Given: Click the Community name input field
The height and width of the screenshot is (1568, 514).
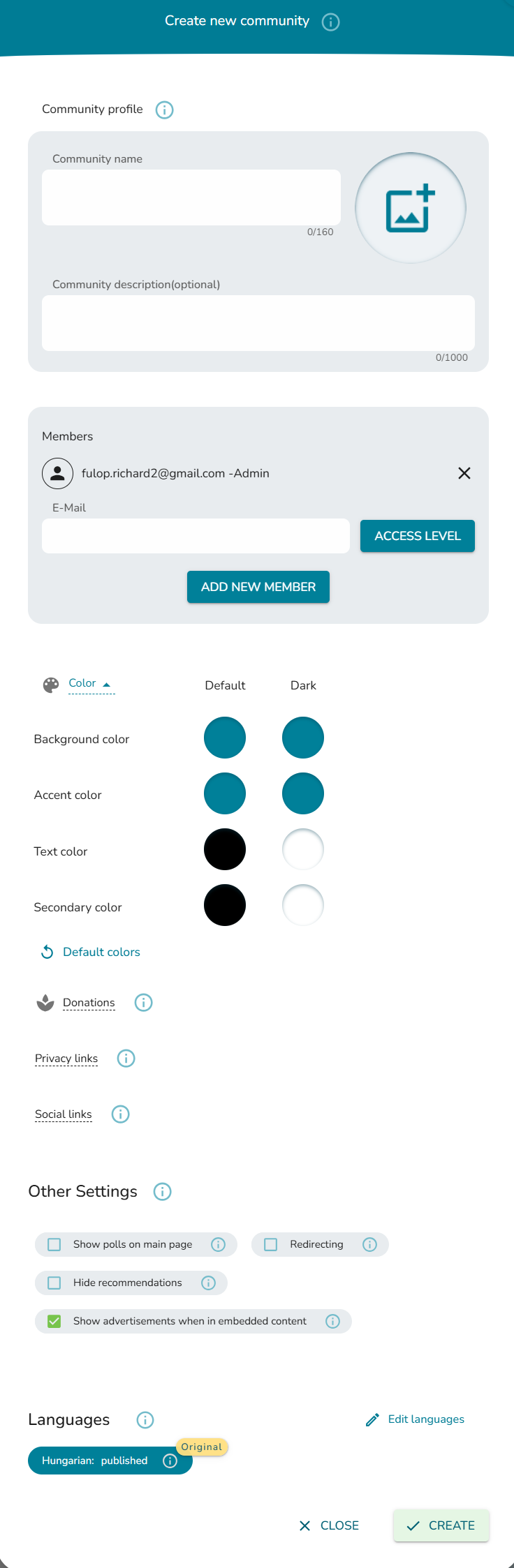Looking at the screenshot, I should (x=191, y=197).
